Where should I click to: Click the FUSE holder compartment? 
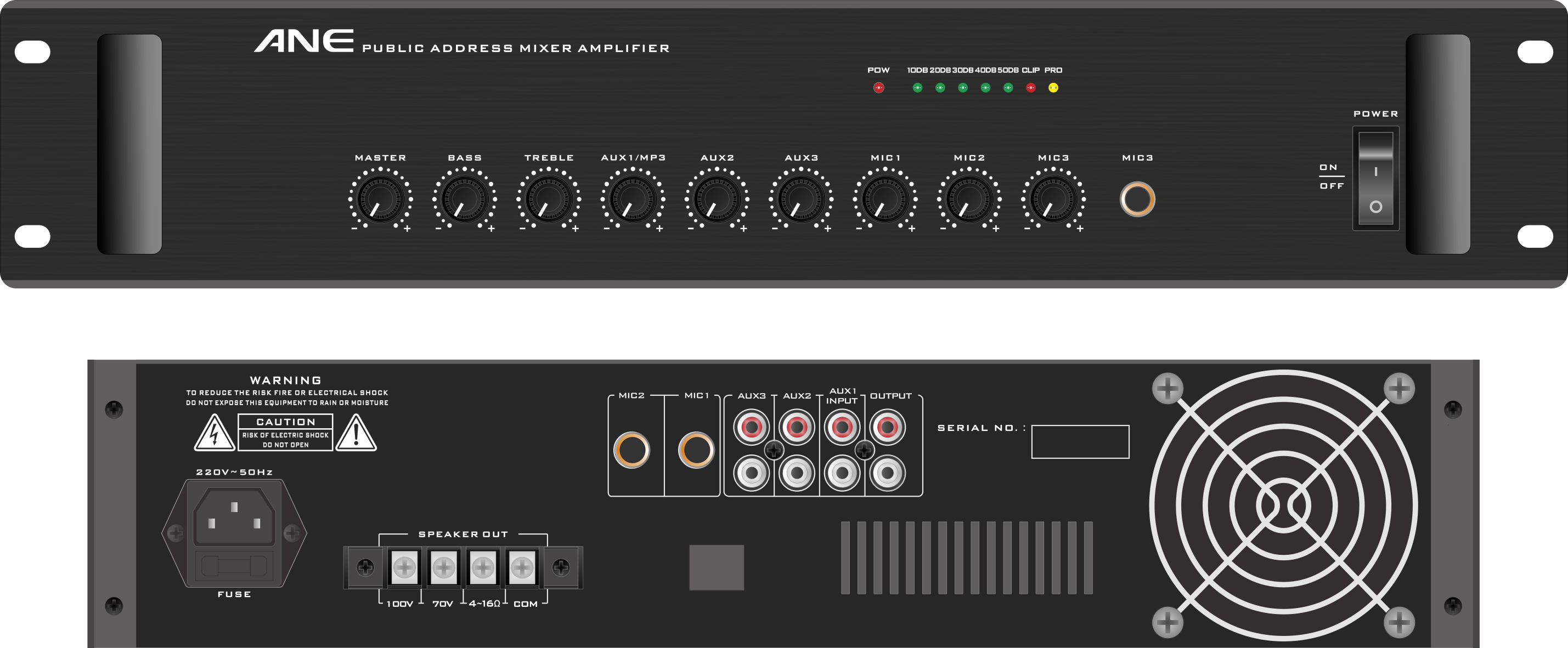point(234,566)
